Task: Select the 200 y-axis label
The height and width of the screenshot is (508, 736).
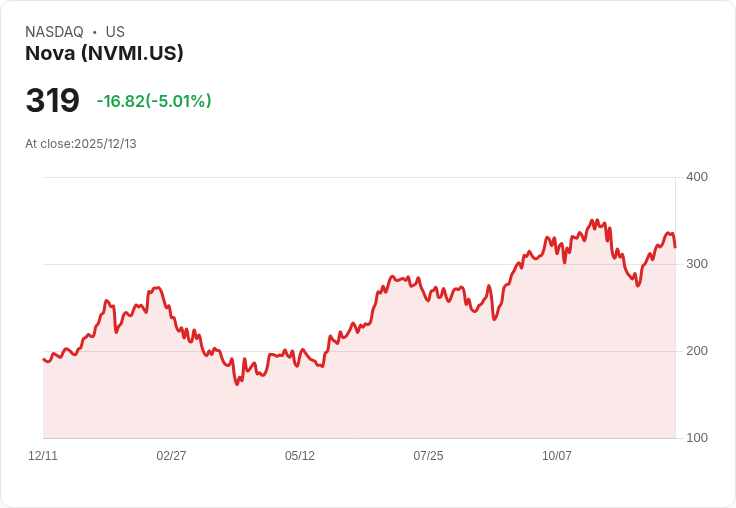Action: (696, 351)
